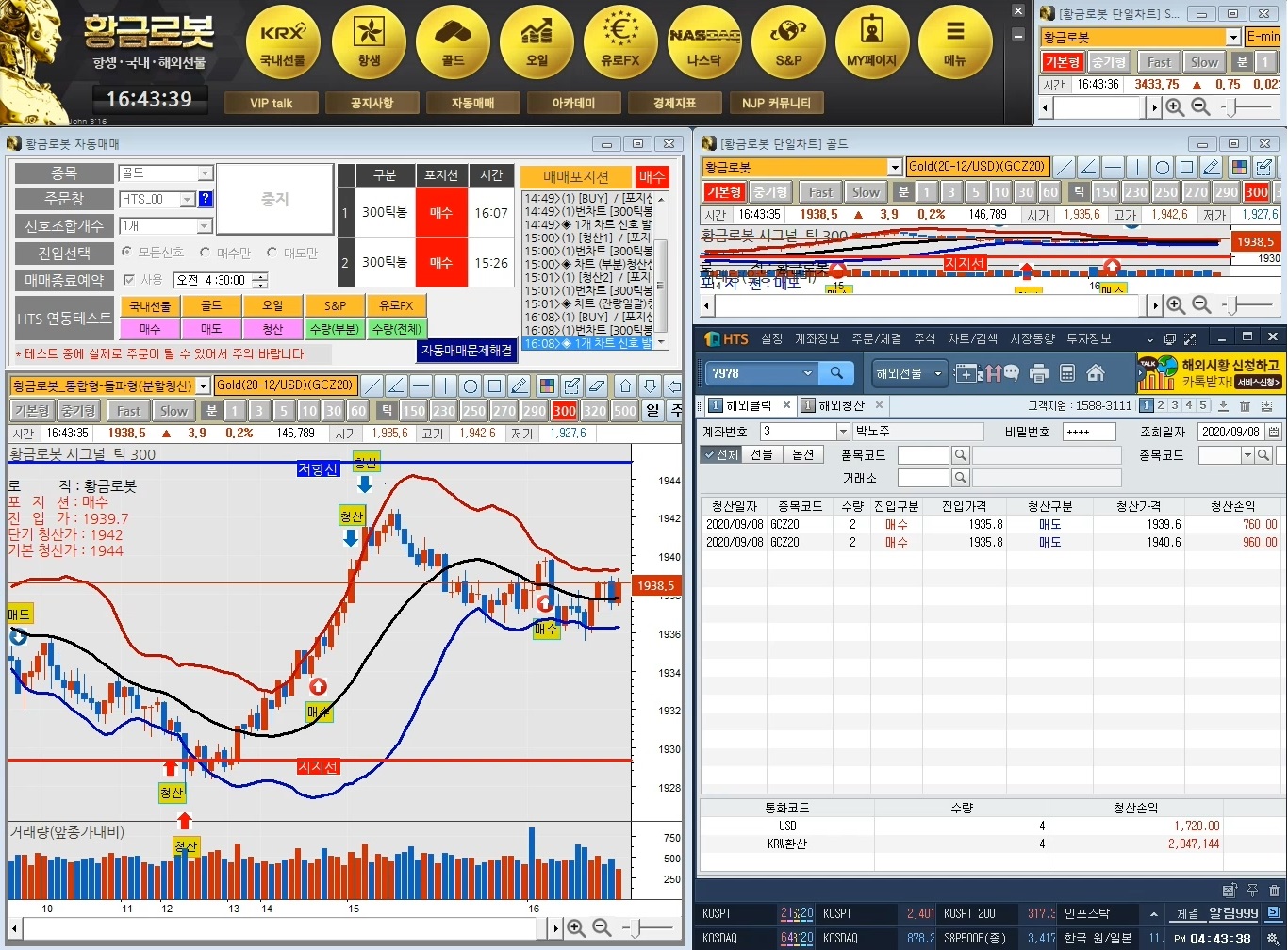The height and width of the screenshot is (950, 1288).
Task: Click the 중지 stop button
Action: click(274, 200)
